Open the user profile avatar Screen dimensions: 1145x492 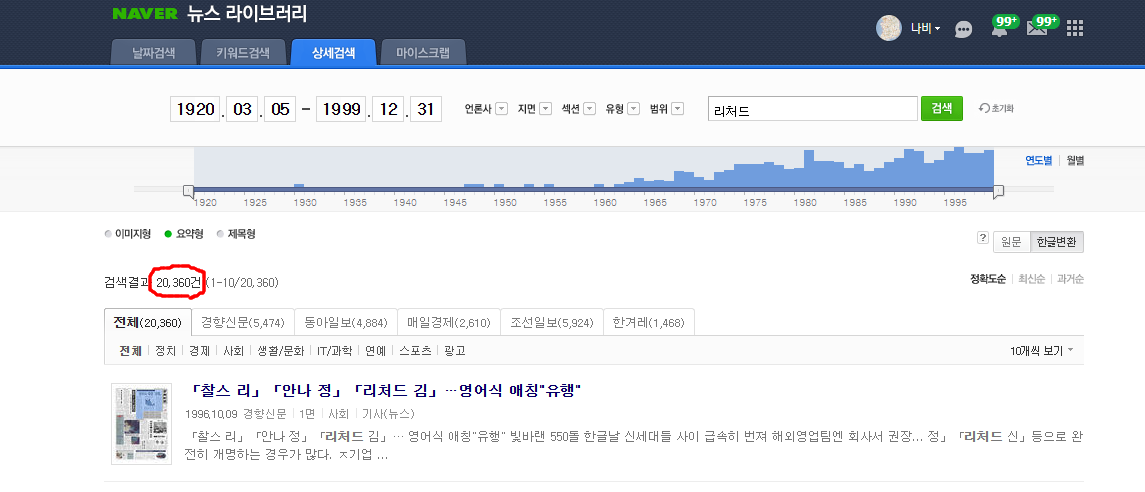click(x=889, y=28)
